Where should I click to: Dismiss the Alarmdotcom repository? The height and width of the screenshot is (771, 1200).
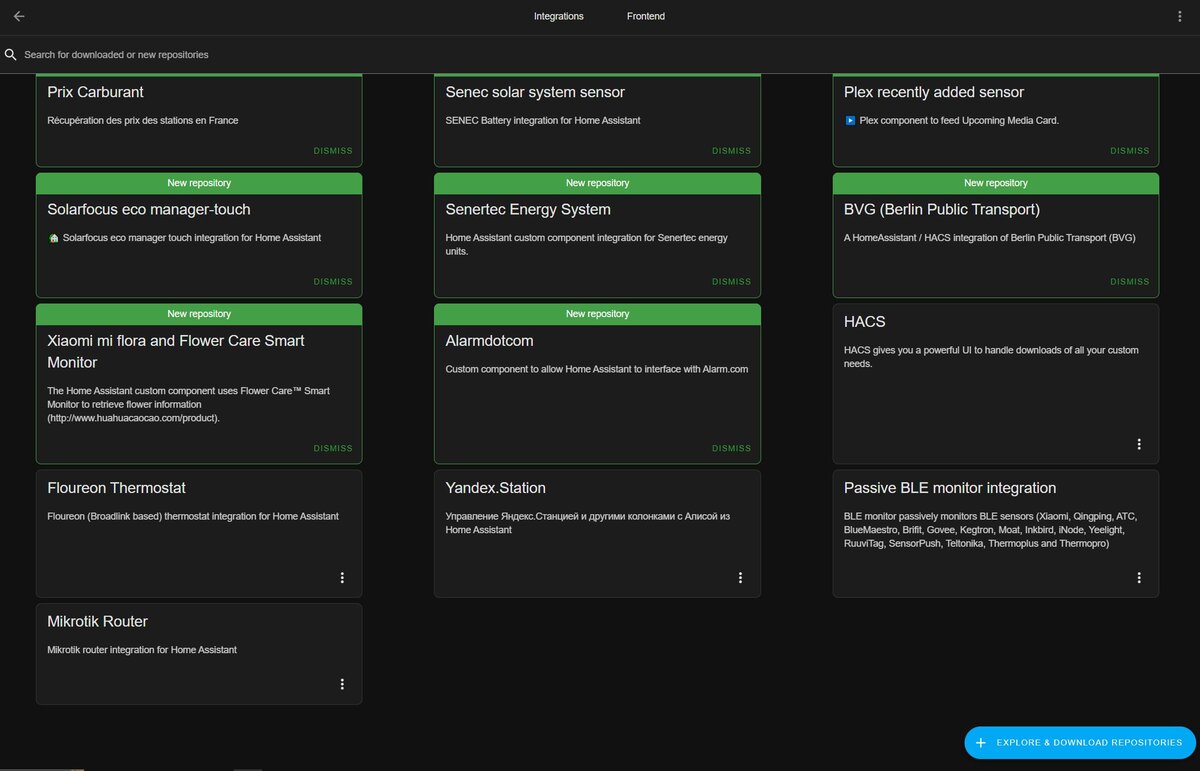[731, 449]
